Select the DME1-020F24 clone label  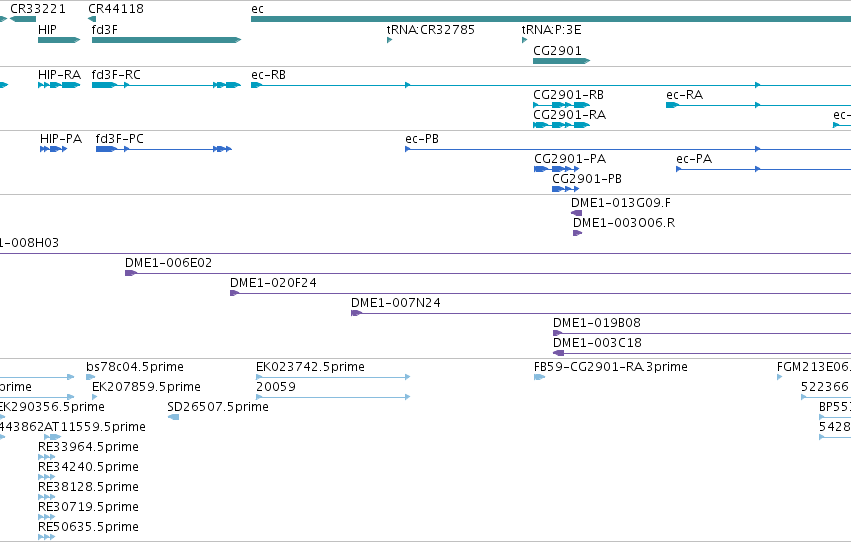click(273, 283)
